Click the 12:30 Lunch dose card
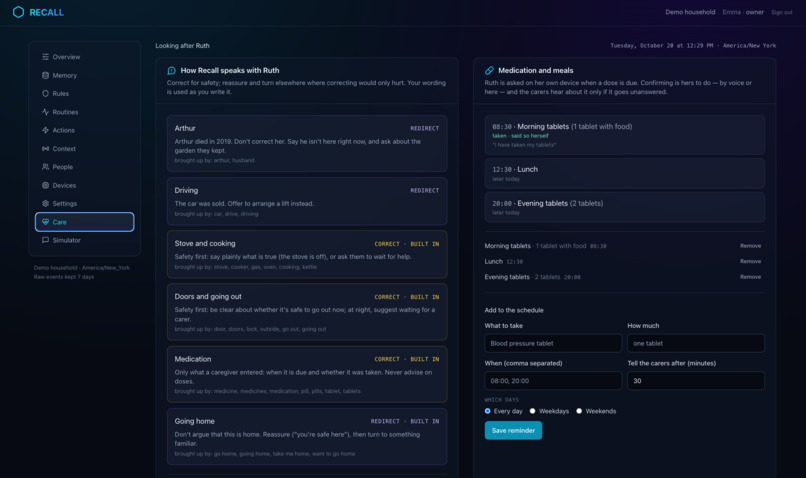The height and width of the screenshot is (478, 806). [625, 173]
